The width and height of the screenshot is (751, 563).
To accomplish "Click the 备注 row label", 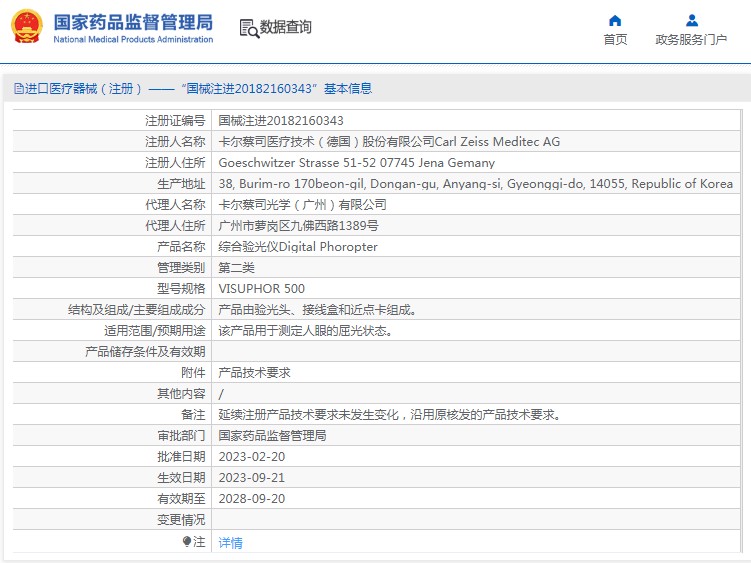I will pyautogui.click(x=193, y=415).
